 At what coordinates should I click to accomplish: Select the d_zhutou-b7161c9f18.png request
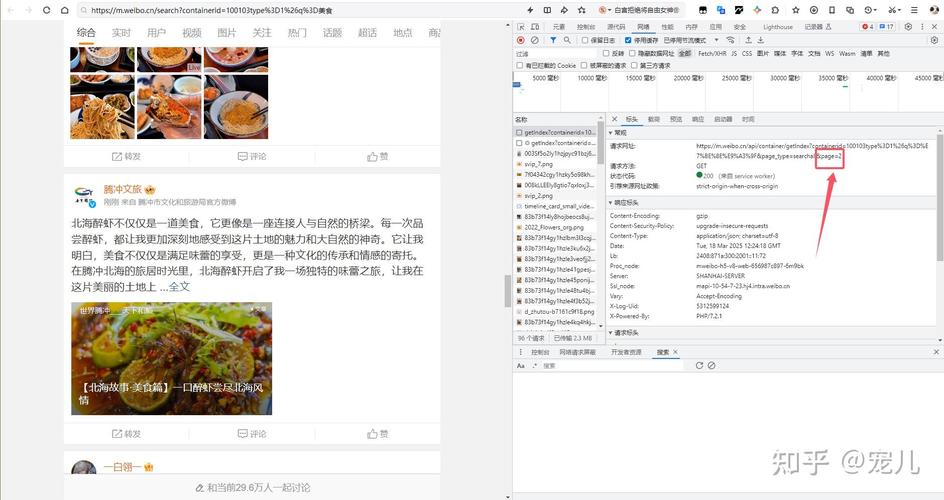coord(557,312)
